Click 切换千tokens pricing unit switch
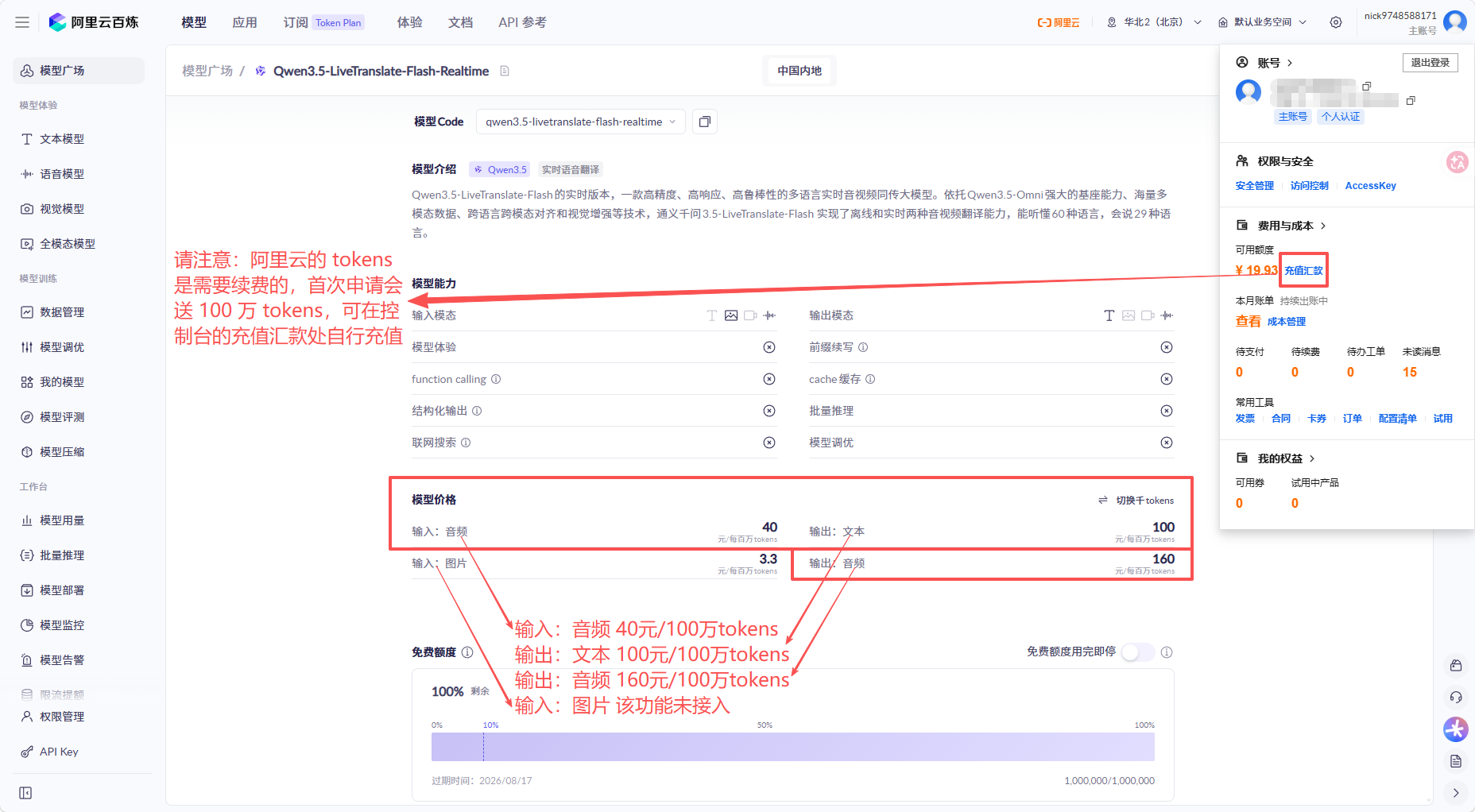The image size is (1475, 812). 1136,501
